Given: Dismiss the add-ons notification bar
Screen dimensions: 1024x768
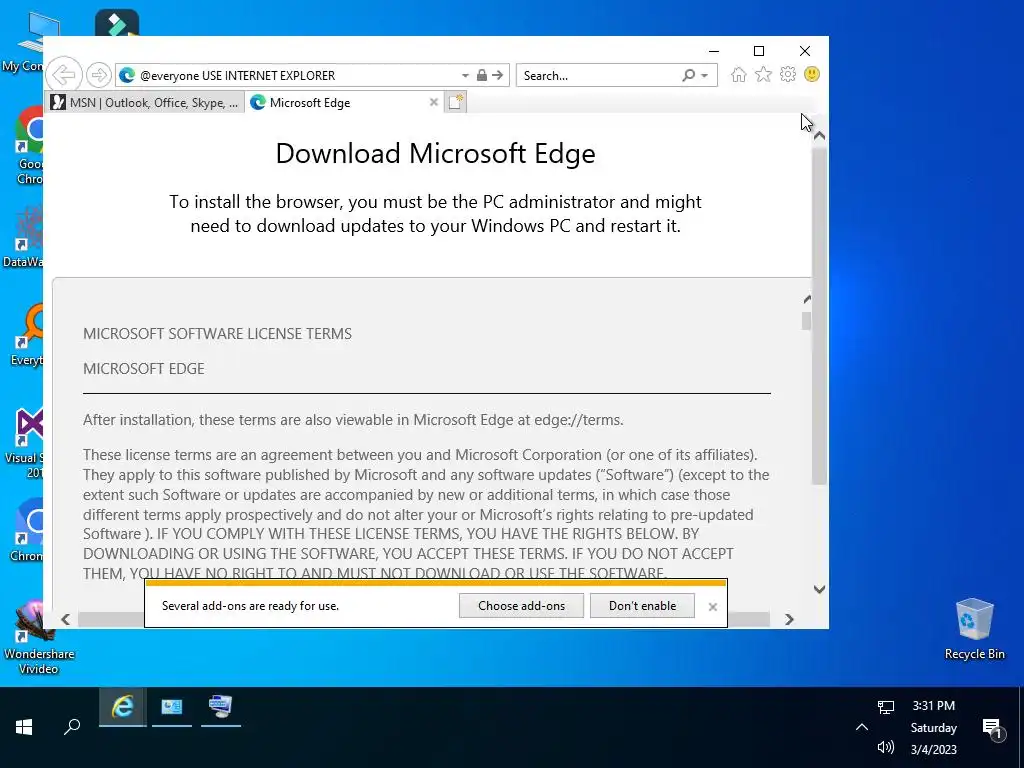Looking at the screenshot, I should 712,607.
